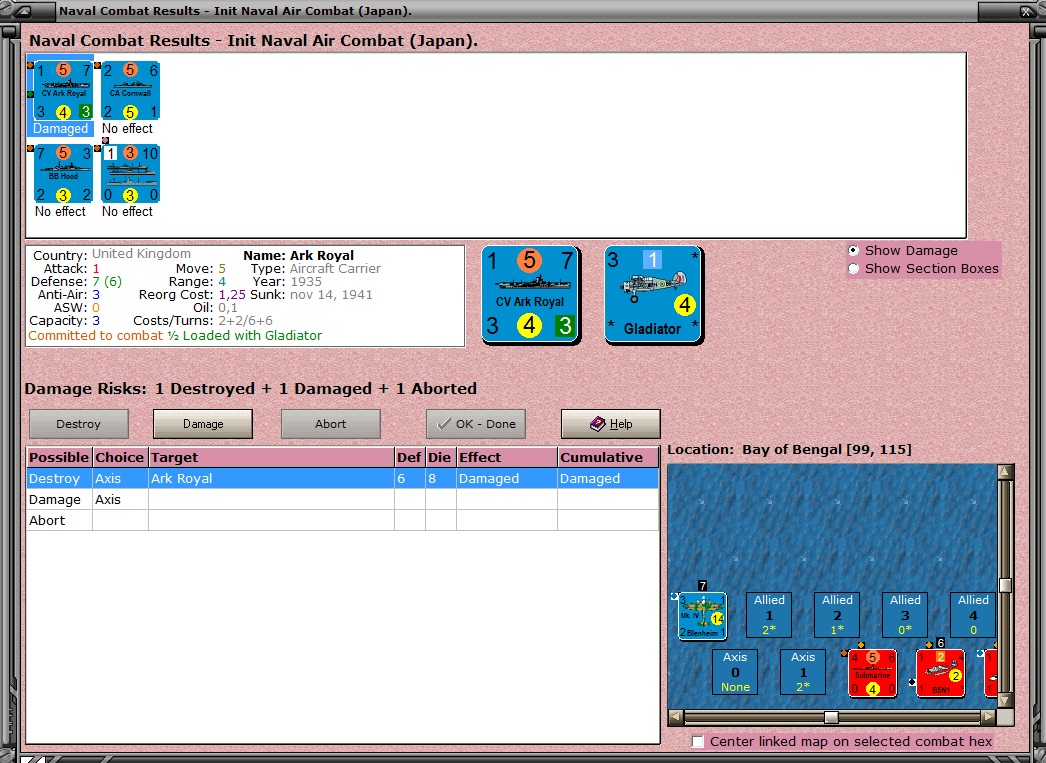The image size is (1046, 763).
Task: Click the Possible column header
Action: tap(59, 458)
